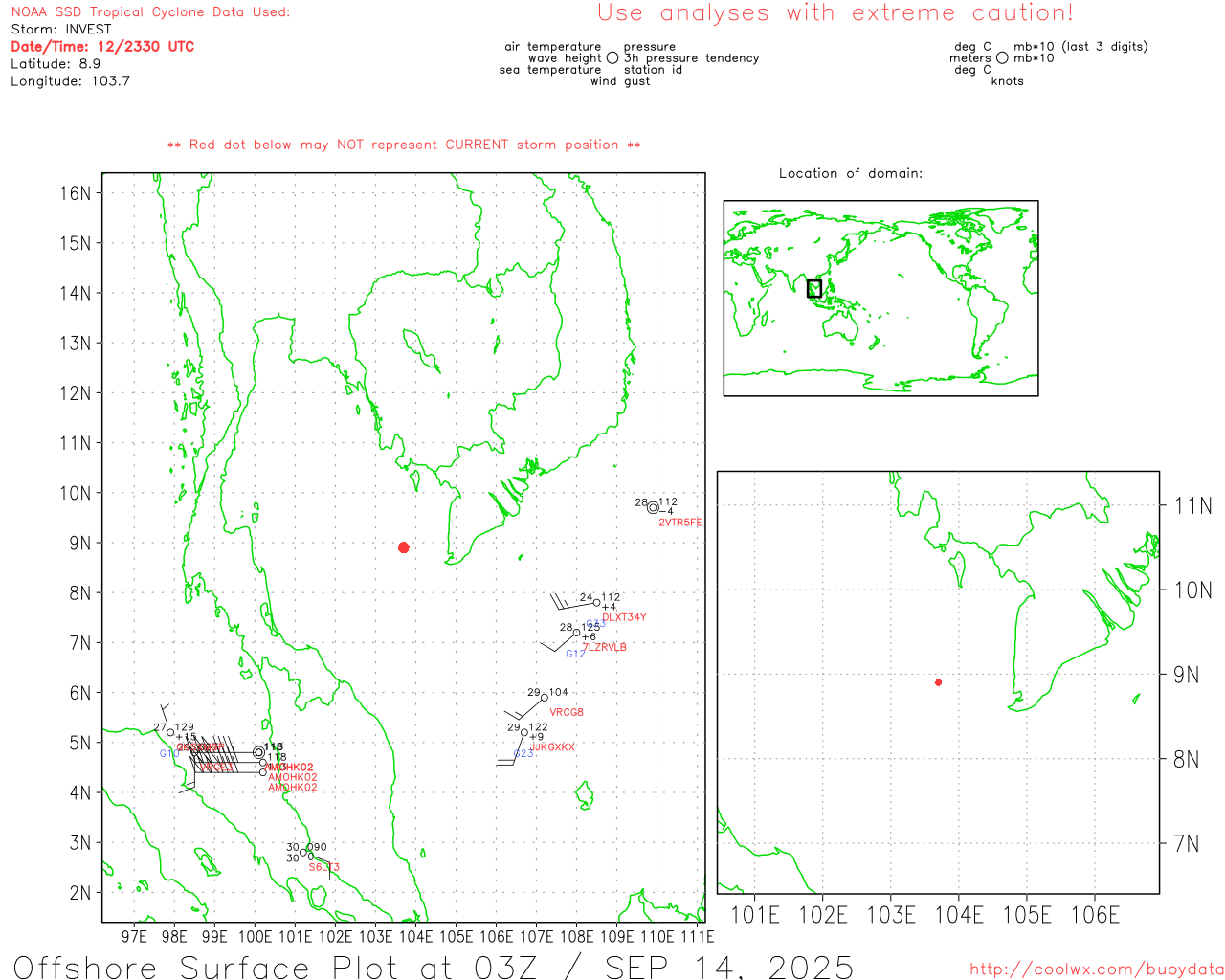Click the 'Location of domain:' caption
Screen dimensions: 1225x980
[851, 173]
